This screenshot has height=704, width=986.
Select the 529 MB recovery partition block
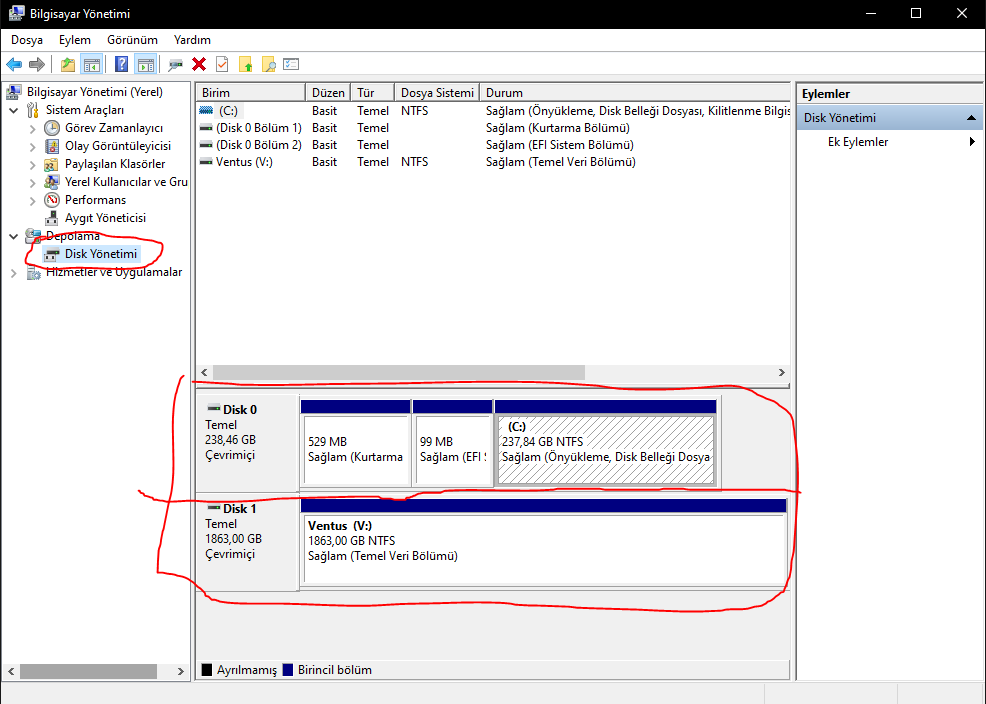pyautogui.click(x=355, y=444)
